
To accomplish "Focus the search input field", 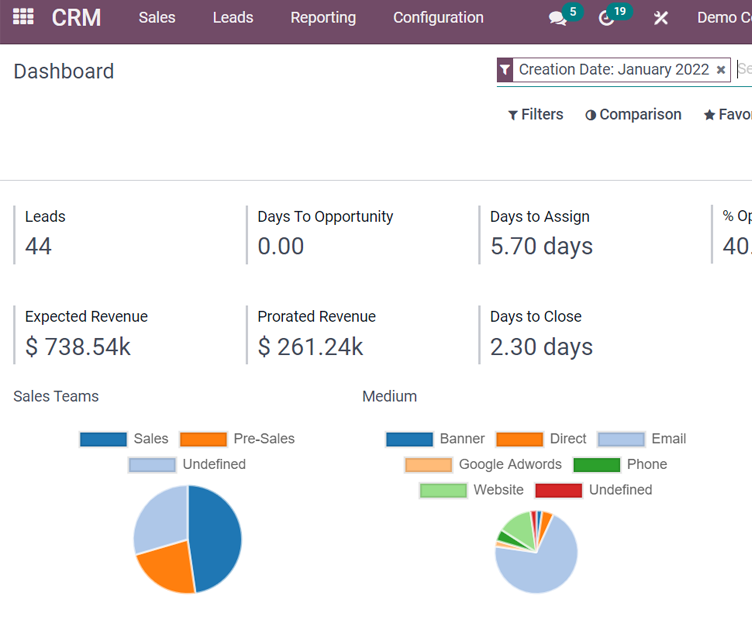I will click(744, 70).
